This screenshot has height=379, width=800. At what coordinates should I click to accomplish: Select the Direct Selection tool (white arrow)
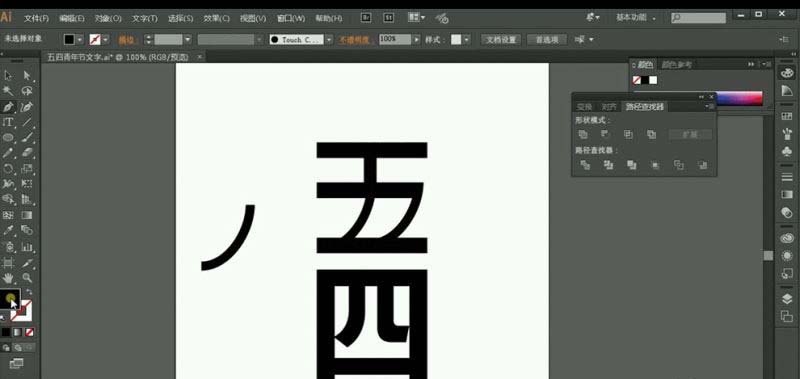[27, 75]
